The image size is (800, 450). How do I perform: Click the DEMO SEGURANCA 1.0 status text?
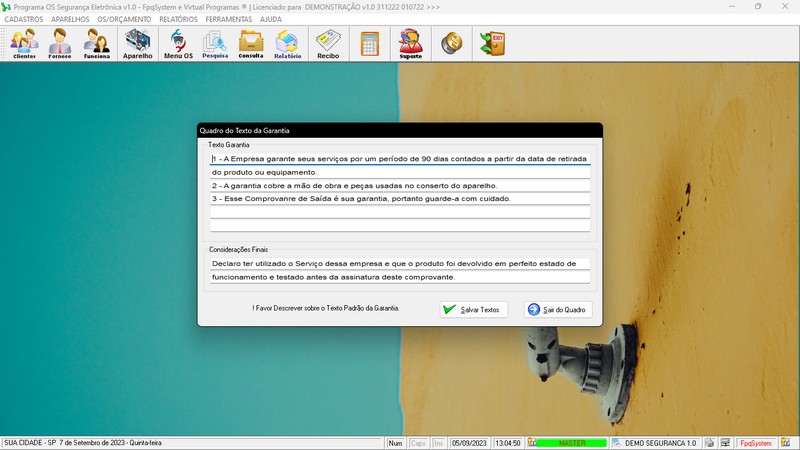[660, 443]
